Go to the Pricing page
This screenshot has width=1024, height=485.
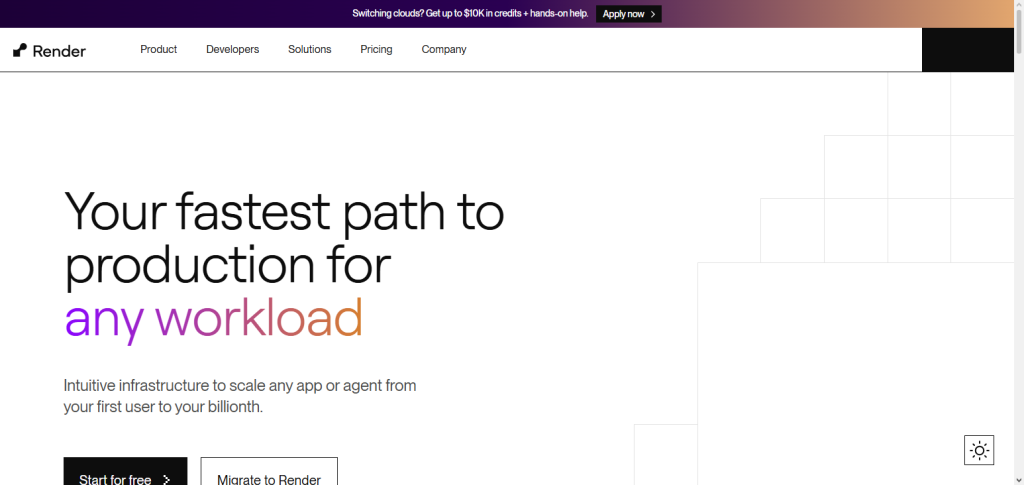tap(376, 50)
